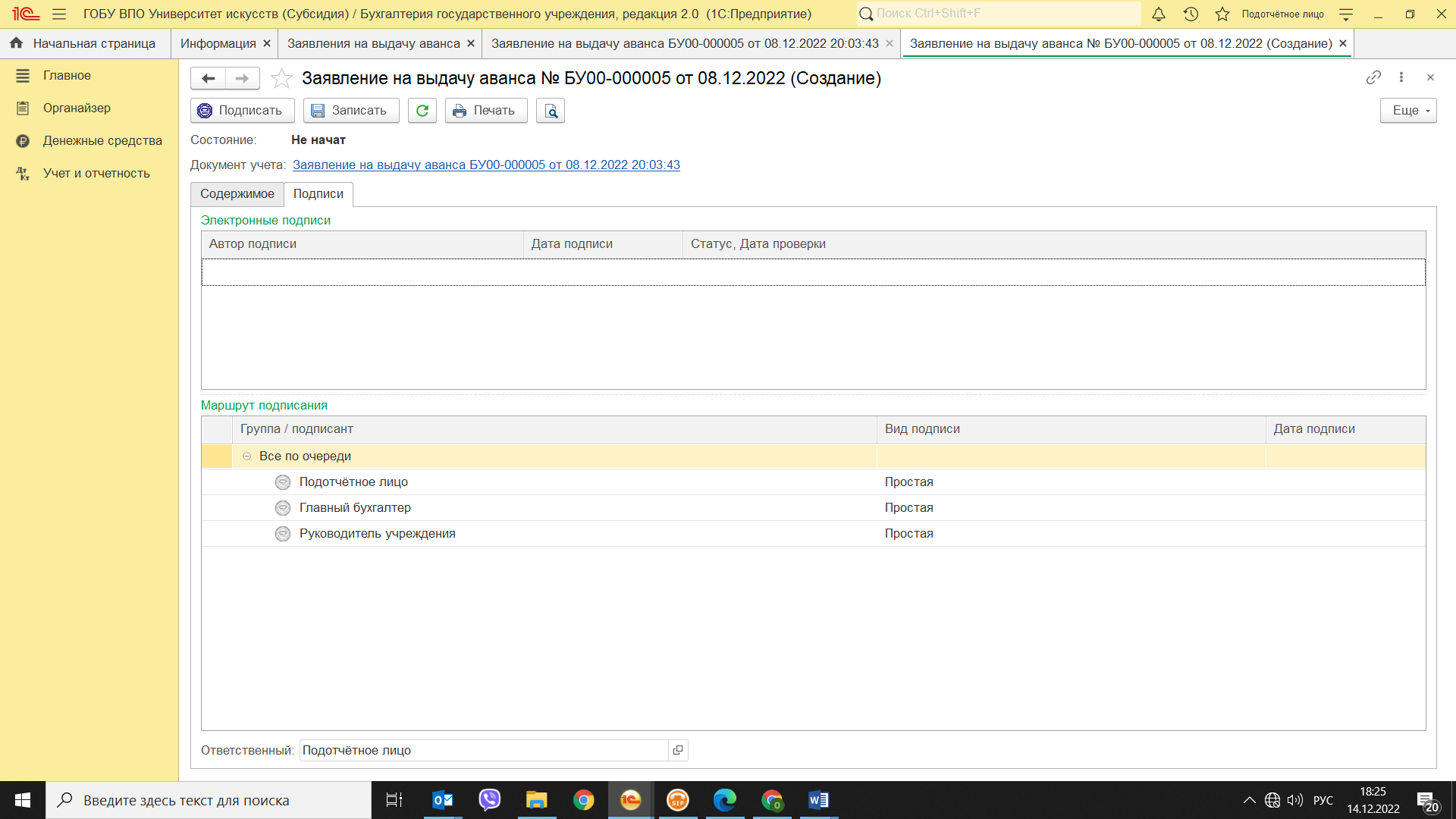The image size is (1456, 819).
Task: Open the functions menu hamburger icon
Action: click(59, 14)
